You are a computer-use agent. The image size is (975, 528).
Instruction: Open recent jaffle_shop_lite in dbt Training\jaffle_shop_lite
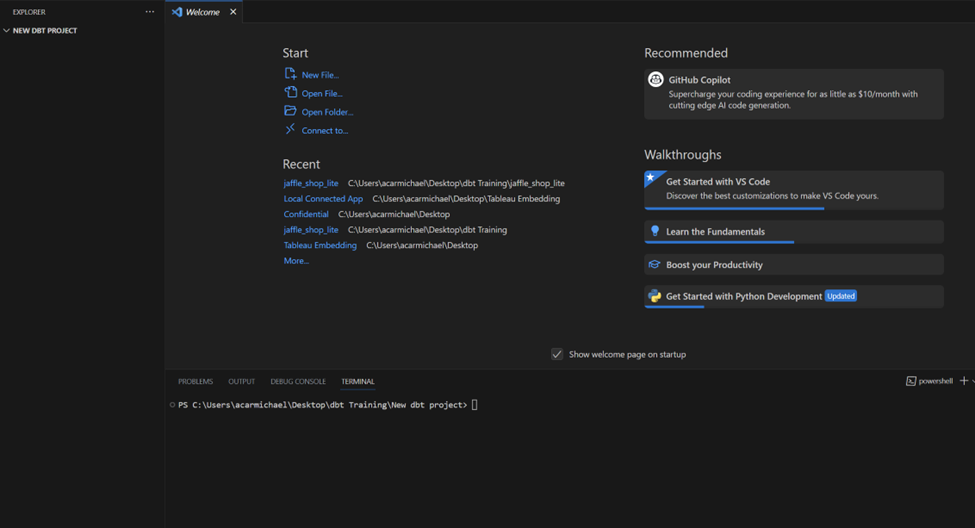pos(311,183)
